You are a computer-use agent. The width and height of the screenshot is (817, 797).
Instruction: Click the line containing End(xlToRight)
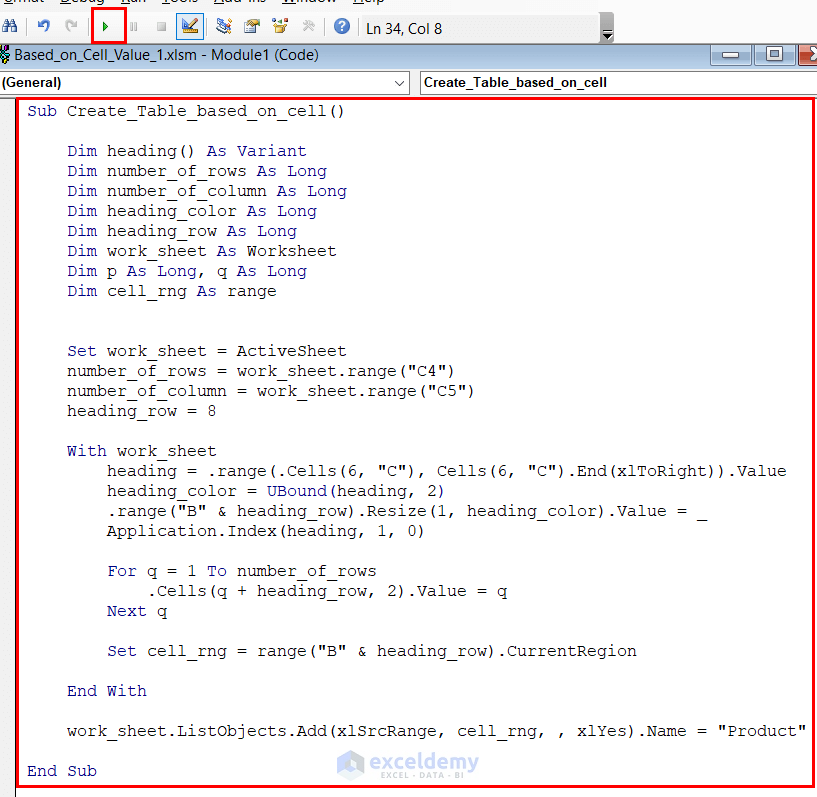447,471
